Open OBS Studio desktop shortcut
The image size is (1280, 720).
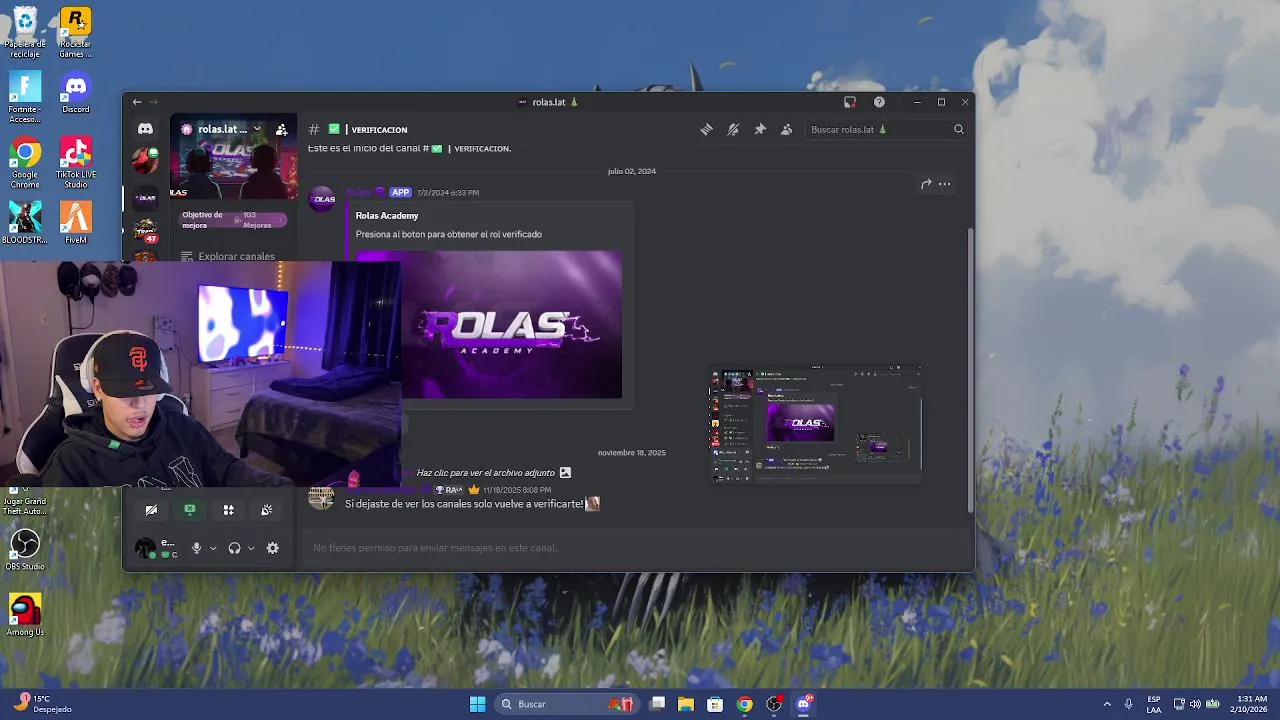pyautogui.click(x=25, y=549)
